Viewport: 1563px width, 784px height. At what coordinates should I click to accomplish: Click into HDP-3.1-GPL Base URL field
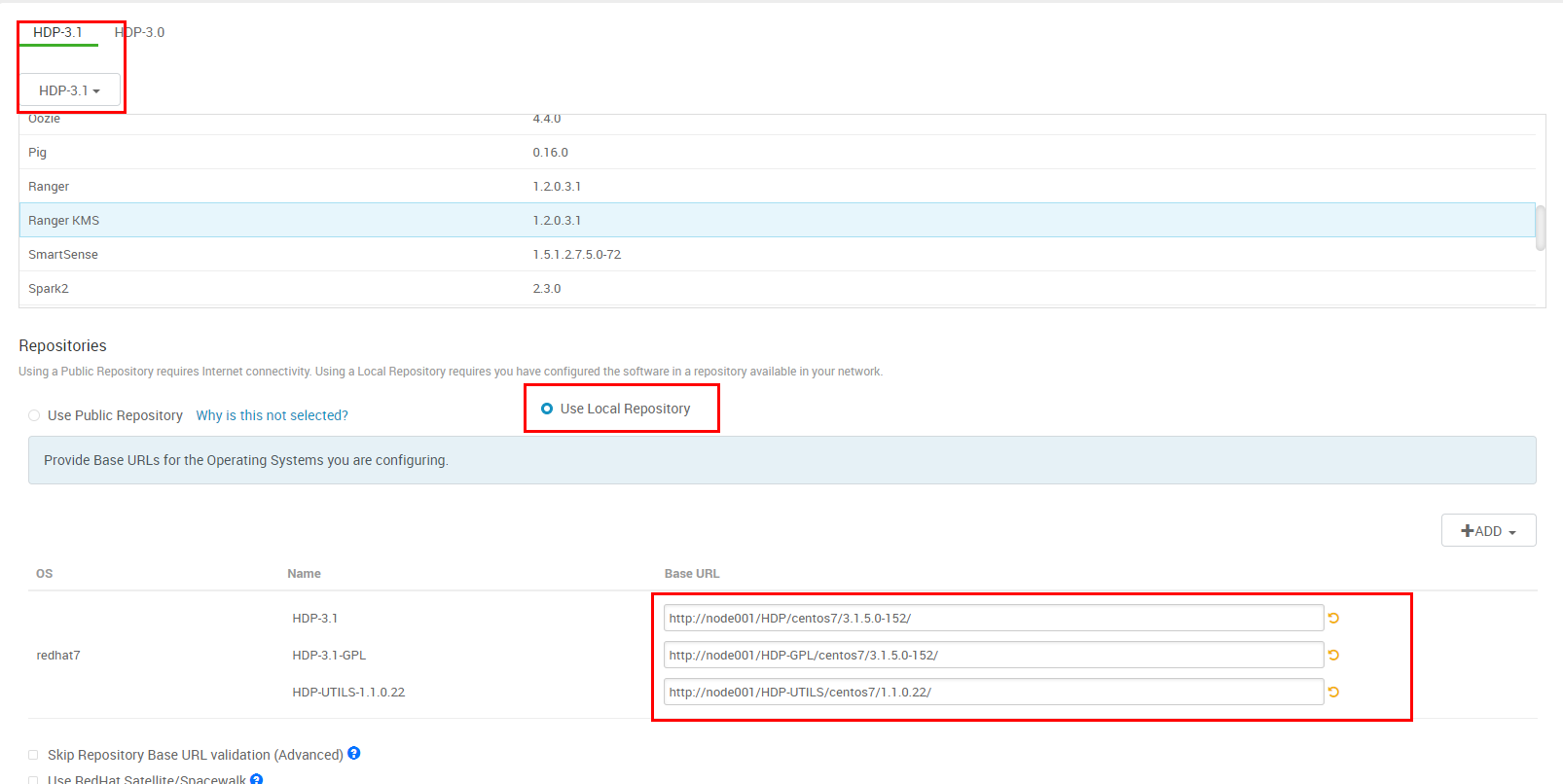(993, 655)
